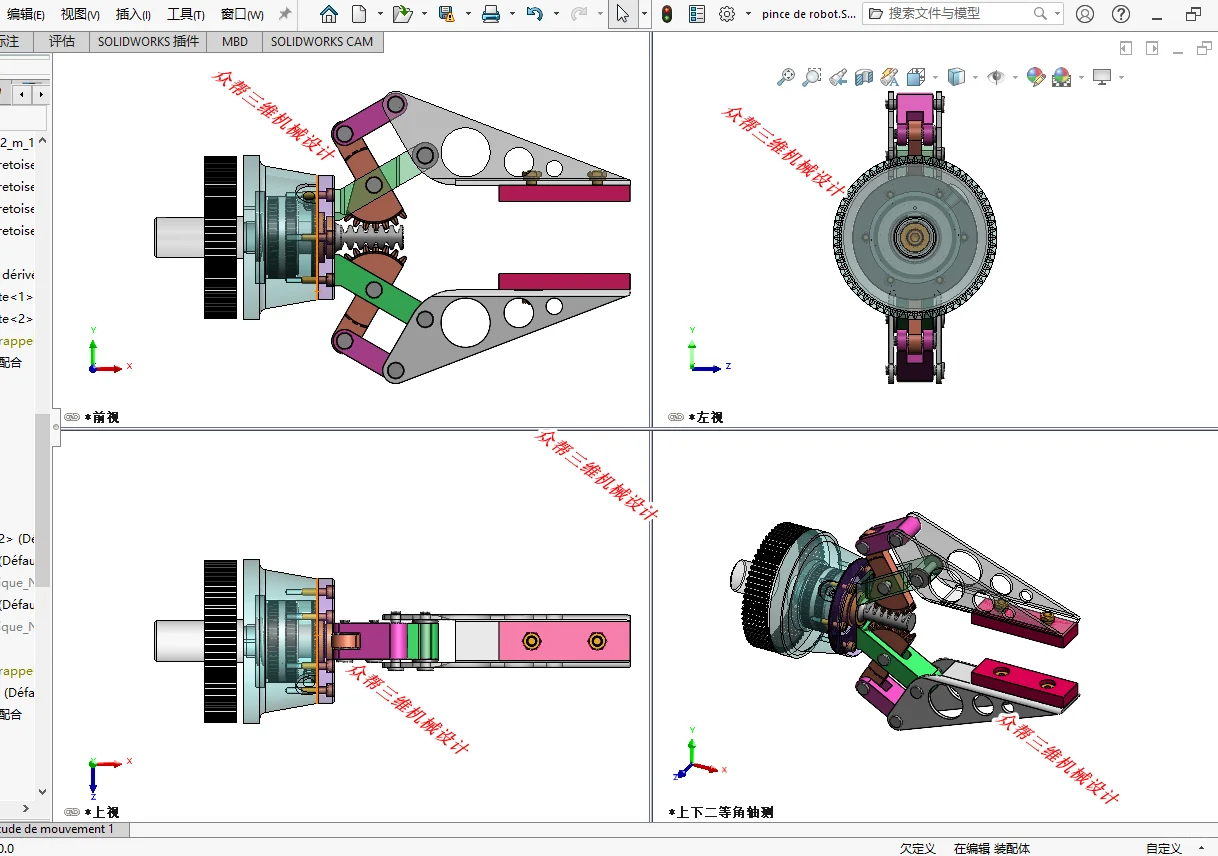Open the user login account icon
Image resolution: width=1218 pixels, height=856 pixels.
click(1085, 14)
